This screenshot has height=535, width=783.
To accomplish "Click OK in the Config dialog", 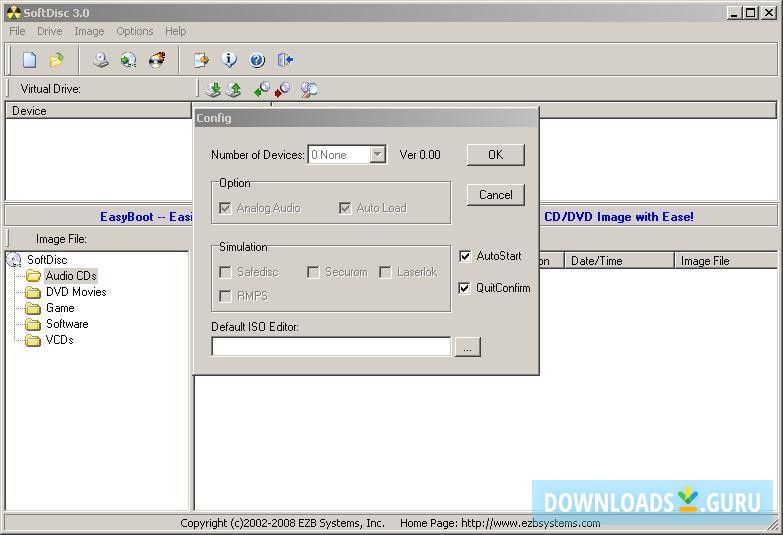I will (x=496, y=155).
